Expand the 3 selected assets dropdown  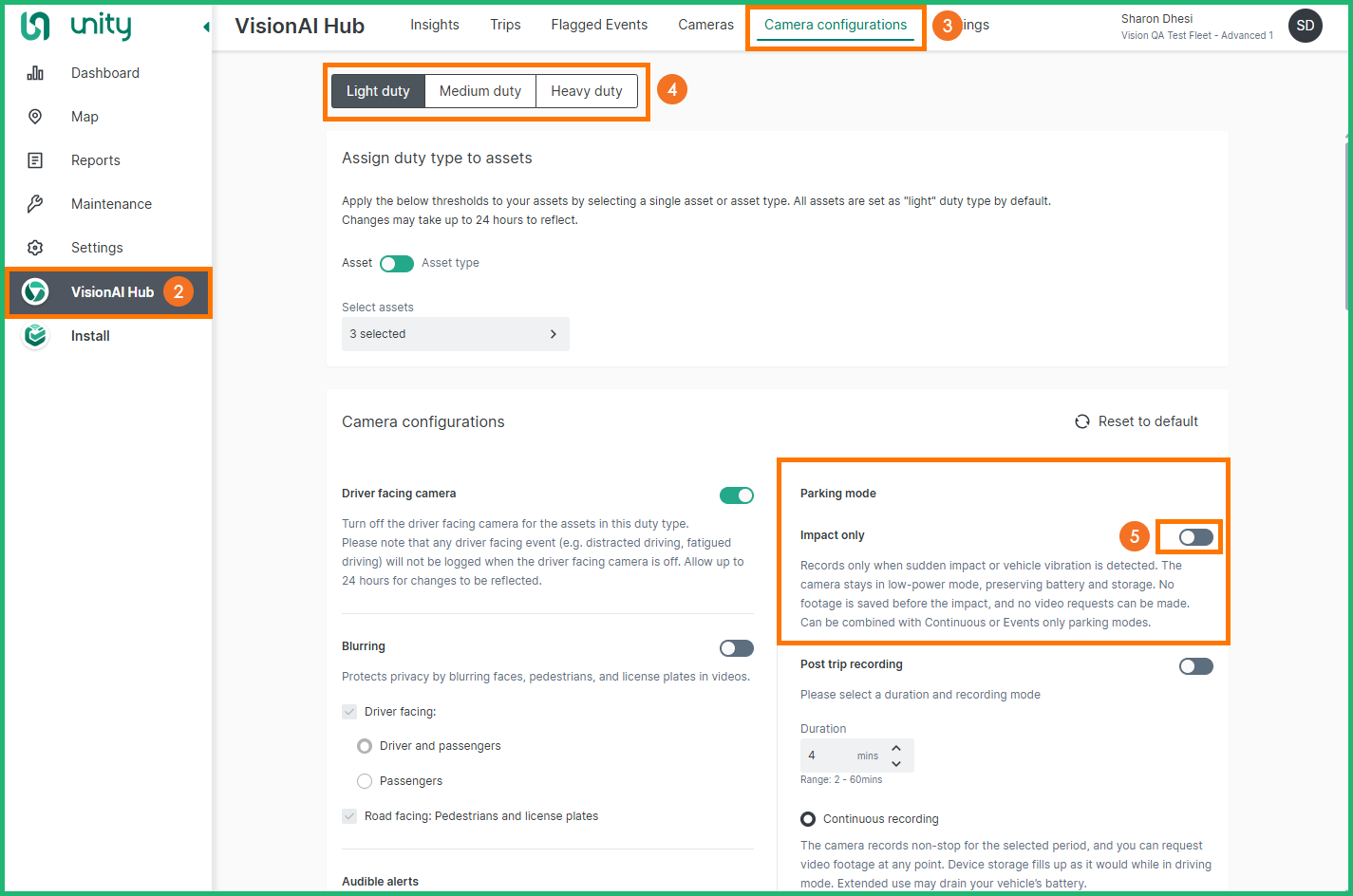tap(455, 334)
